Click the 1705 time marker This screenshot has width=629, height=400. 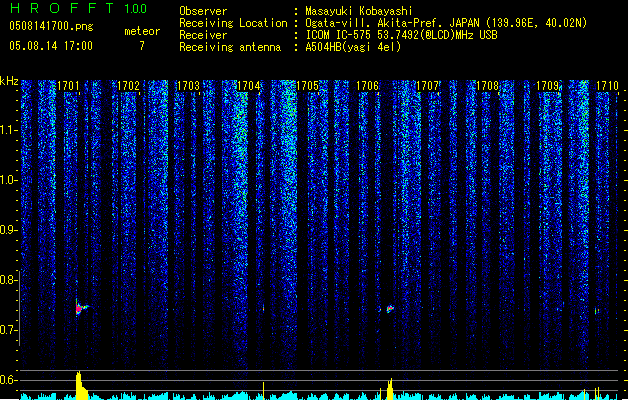pos(308,86)
